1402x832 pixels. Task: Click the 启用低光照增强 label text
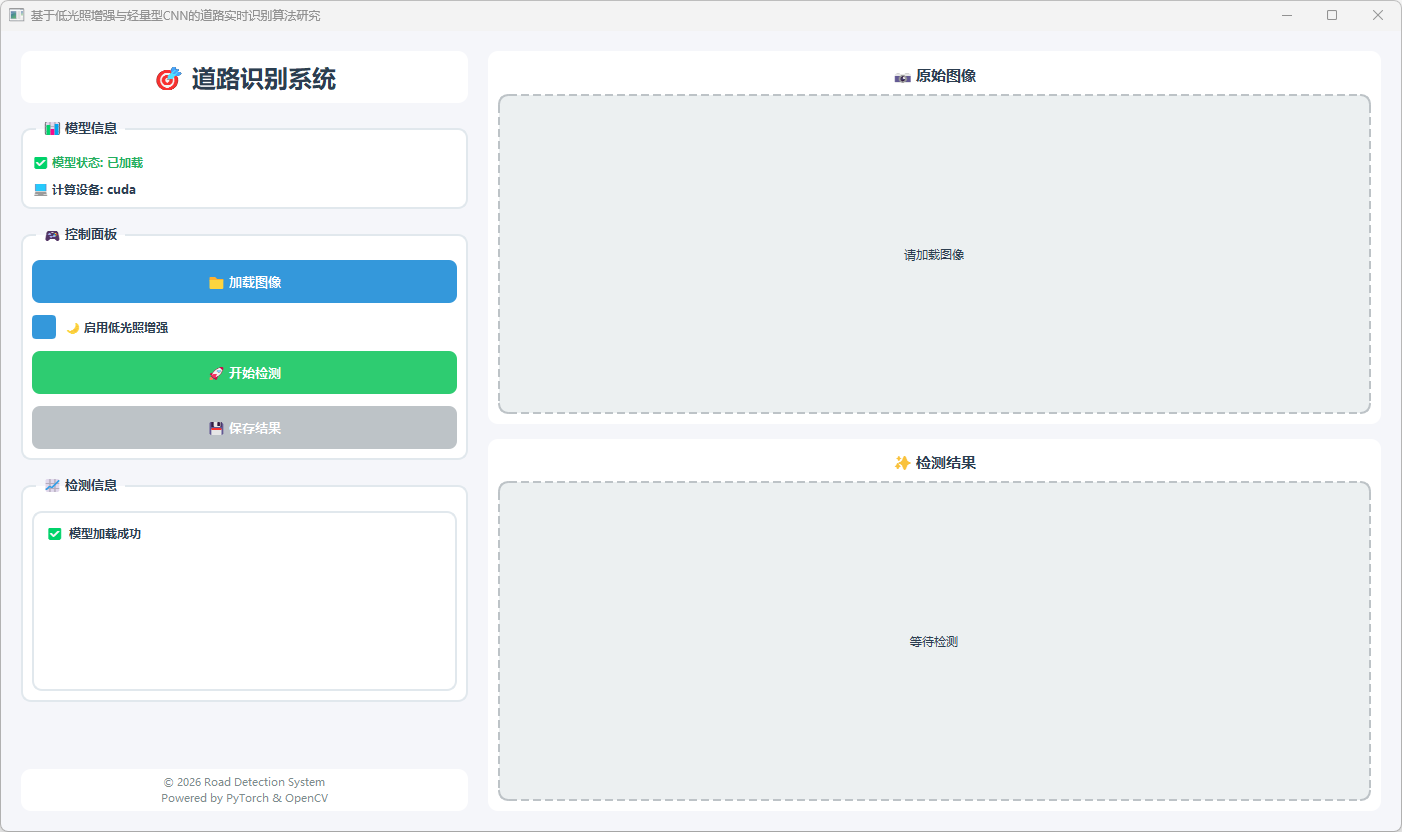[x=125, y=328]
